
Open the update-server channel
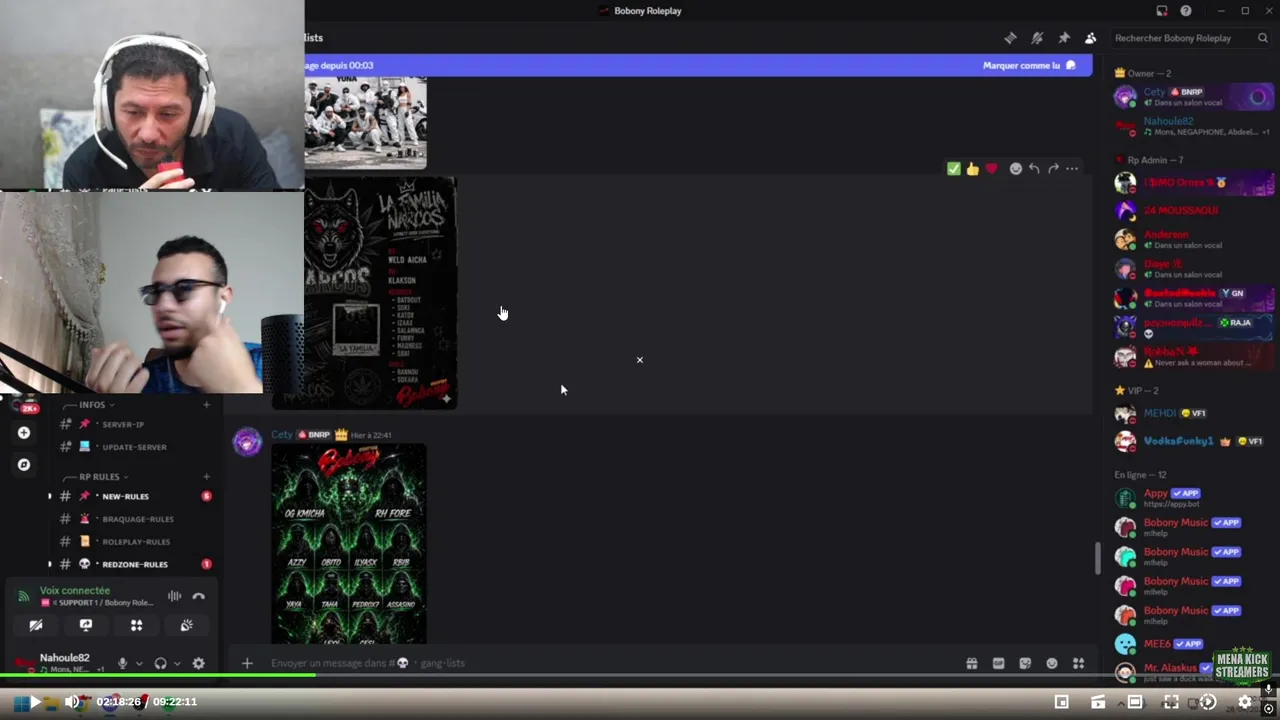pos(134,447)
